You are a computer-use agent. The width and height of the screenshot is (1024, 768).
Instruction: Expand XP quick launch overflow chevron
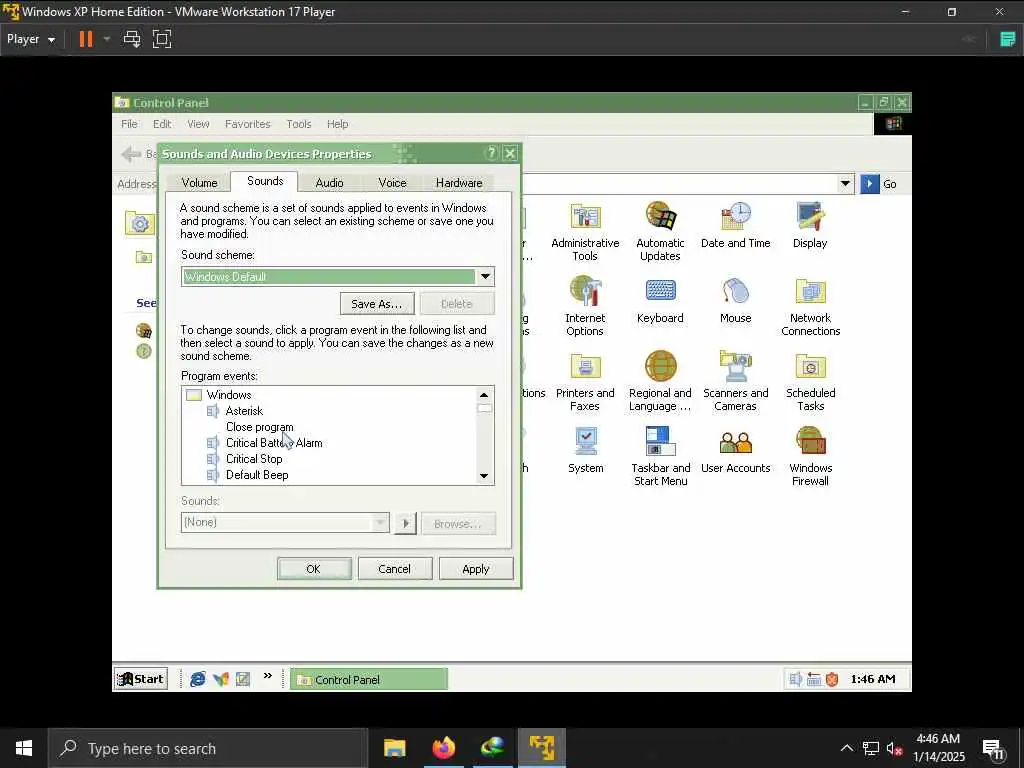(268, 677)
